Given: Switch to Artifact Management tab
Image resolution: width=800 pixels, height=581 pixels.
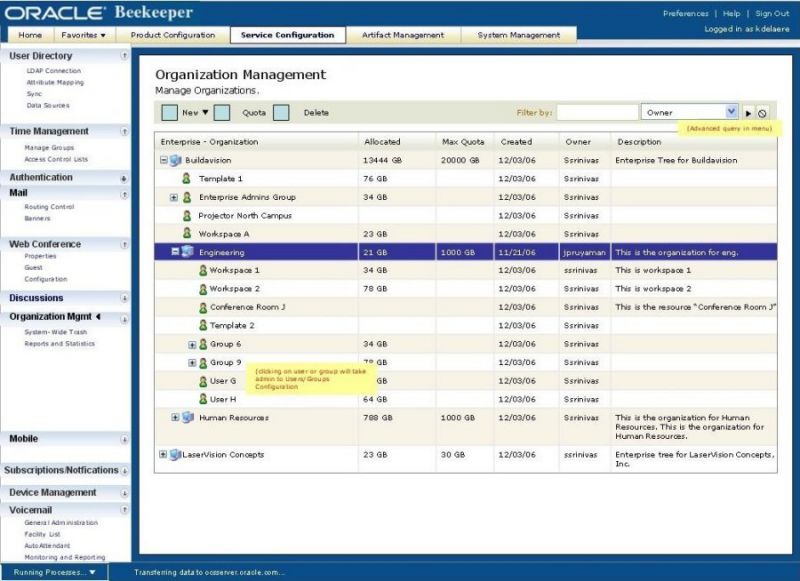Looking at the screenshot, I should [403, 35].
